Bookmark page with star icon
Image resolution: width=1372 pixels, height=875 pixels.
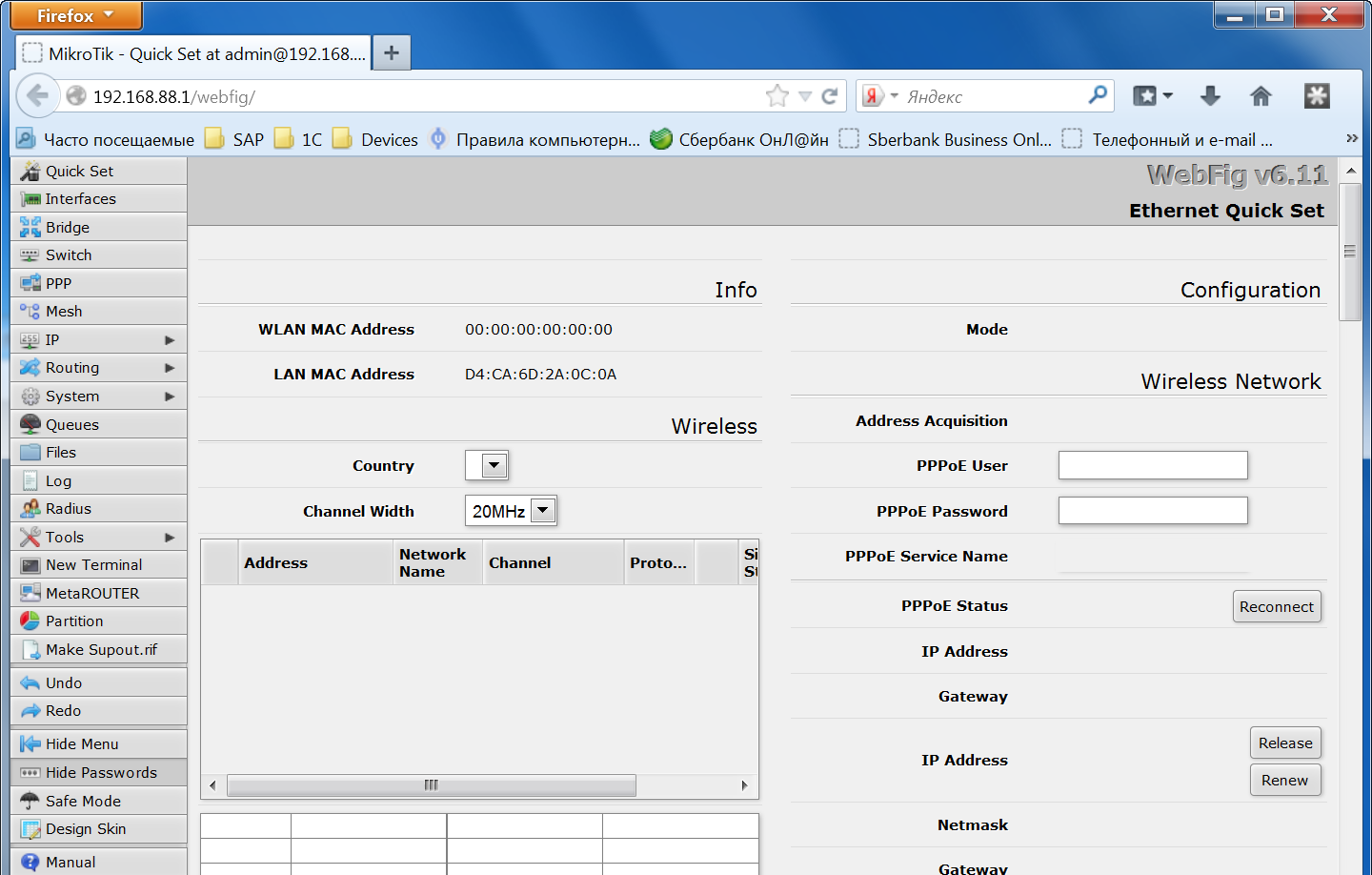(777, 96)
